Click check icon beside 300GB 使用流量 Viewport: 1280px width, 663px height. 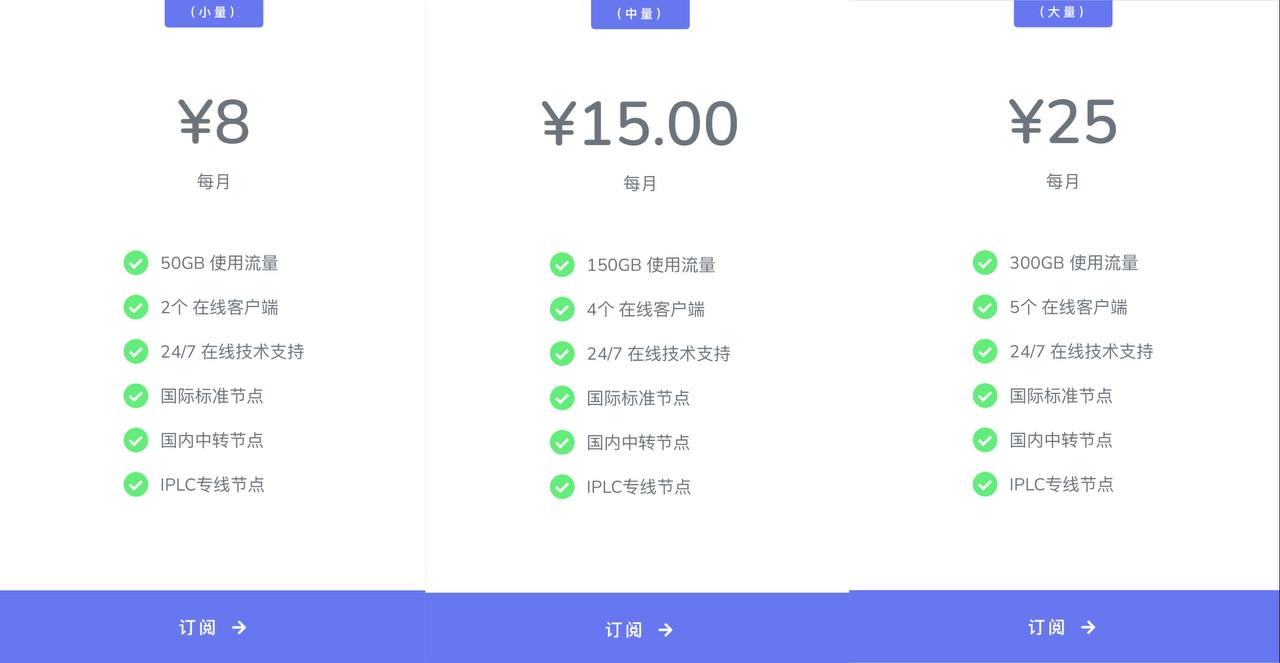[985, 263]
